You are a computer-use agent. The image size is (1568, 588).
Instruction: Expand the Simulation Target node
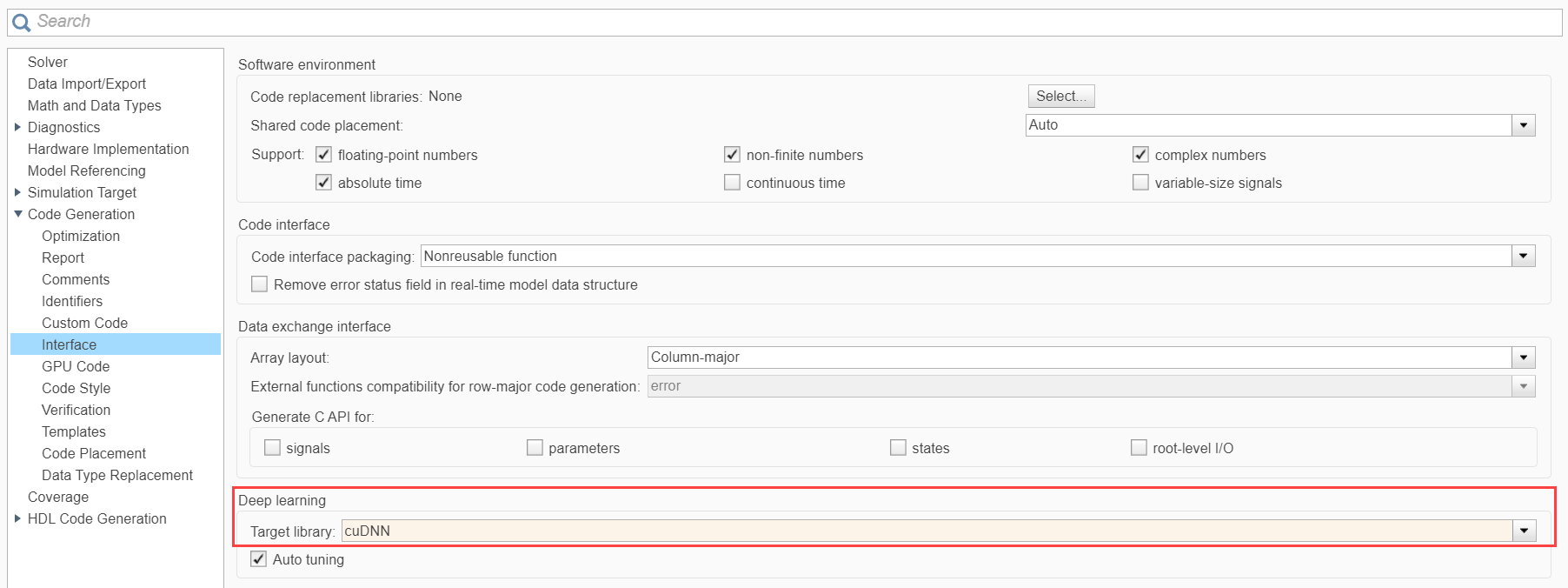tap(17, 192)
